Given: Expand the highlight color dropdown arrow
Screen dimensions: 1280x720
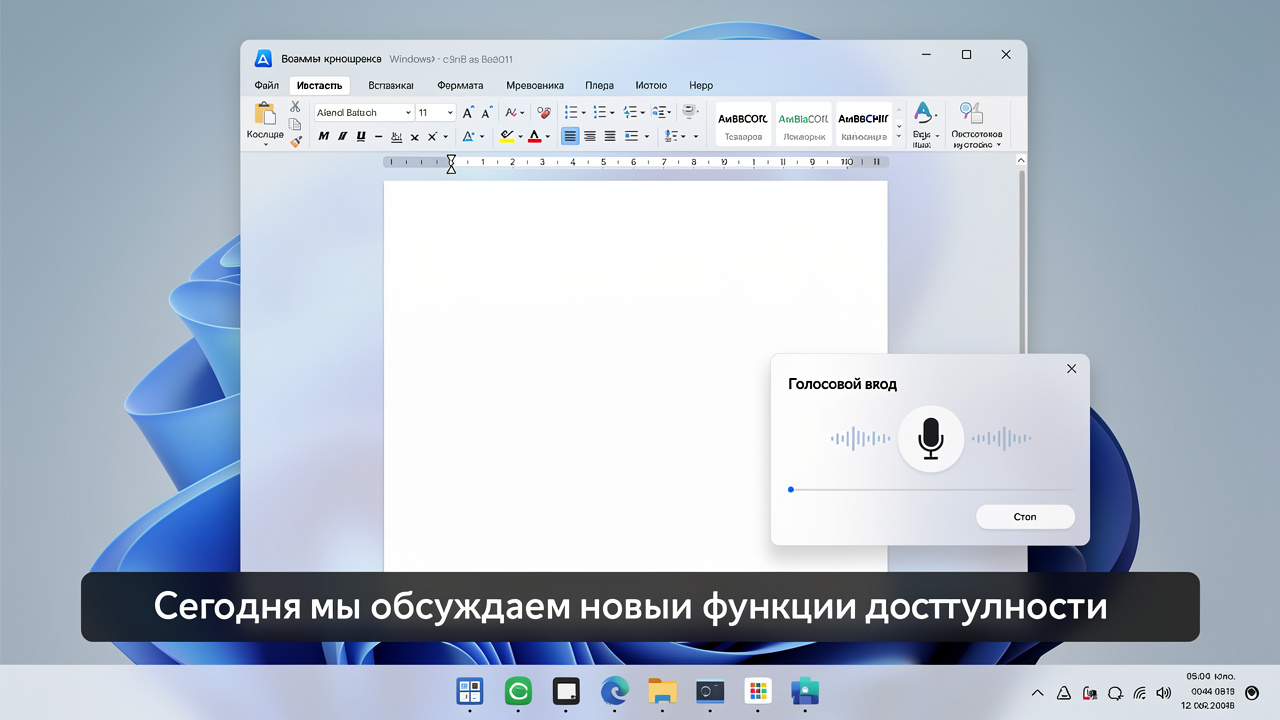Looking at the screenshot, I should 520,137.
